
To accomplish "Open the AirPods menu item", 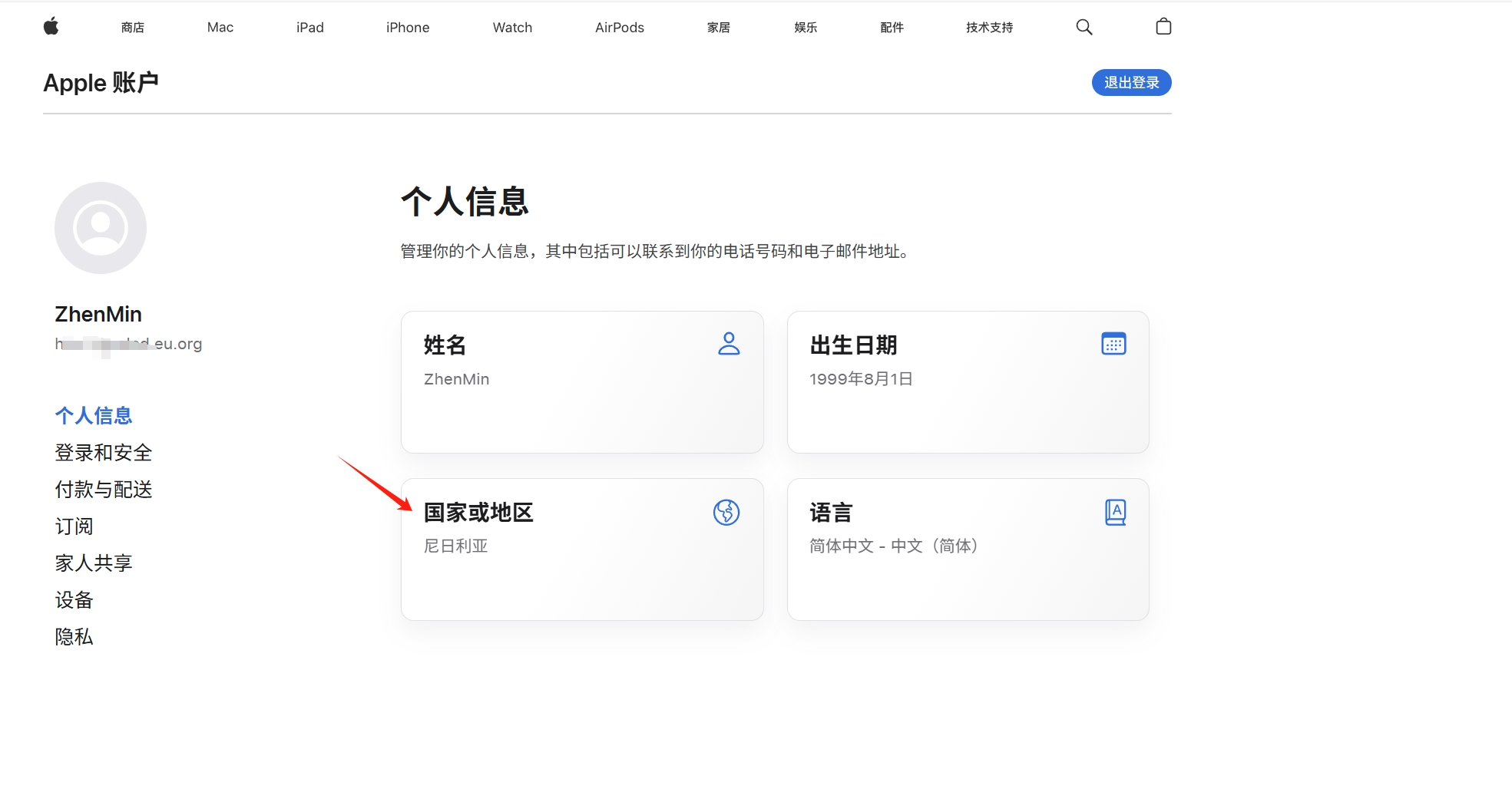I will coord(620,28).
